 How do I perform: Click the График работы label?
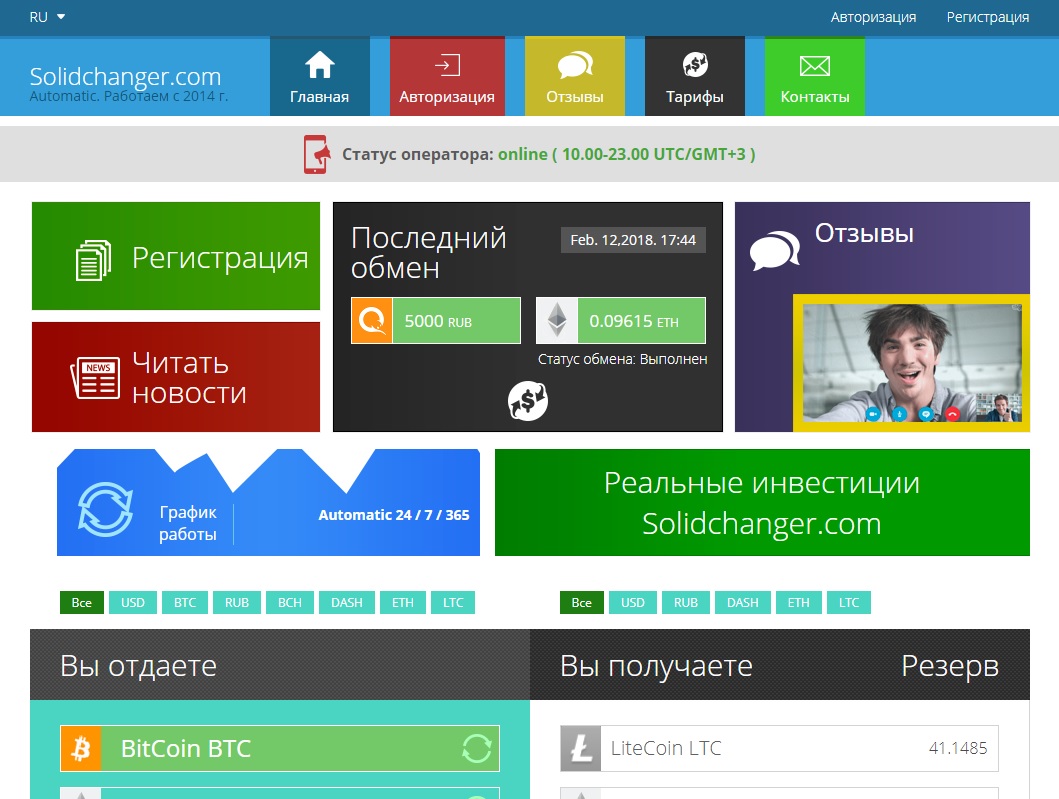[188, 523]
